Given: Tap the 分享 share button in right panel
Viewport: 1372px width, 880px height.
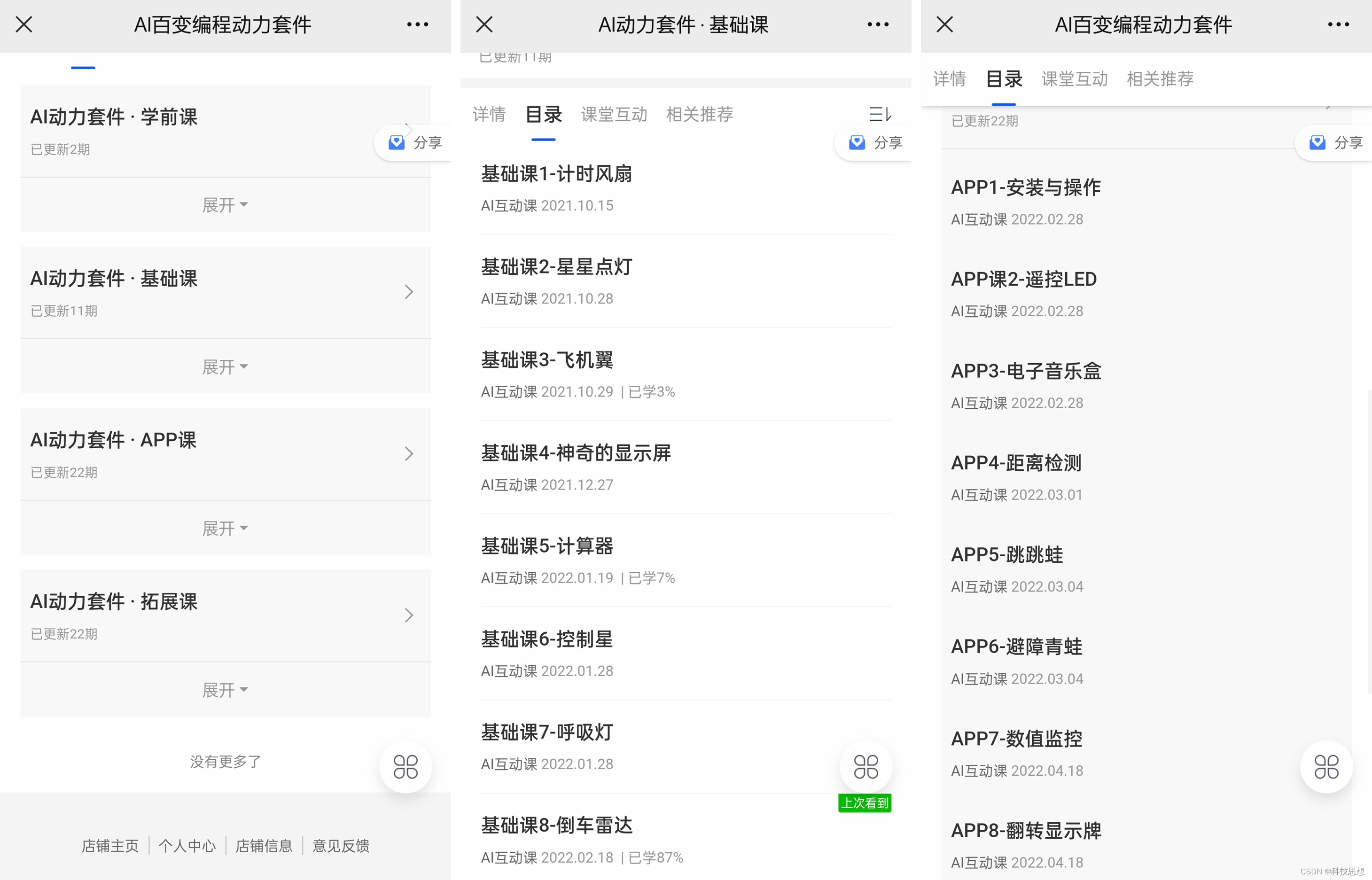Looking at the screenshot, I should tap(1334, 142).
